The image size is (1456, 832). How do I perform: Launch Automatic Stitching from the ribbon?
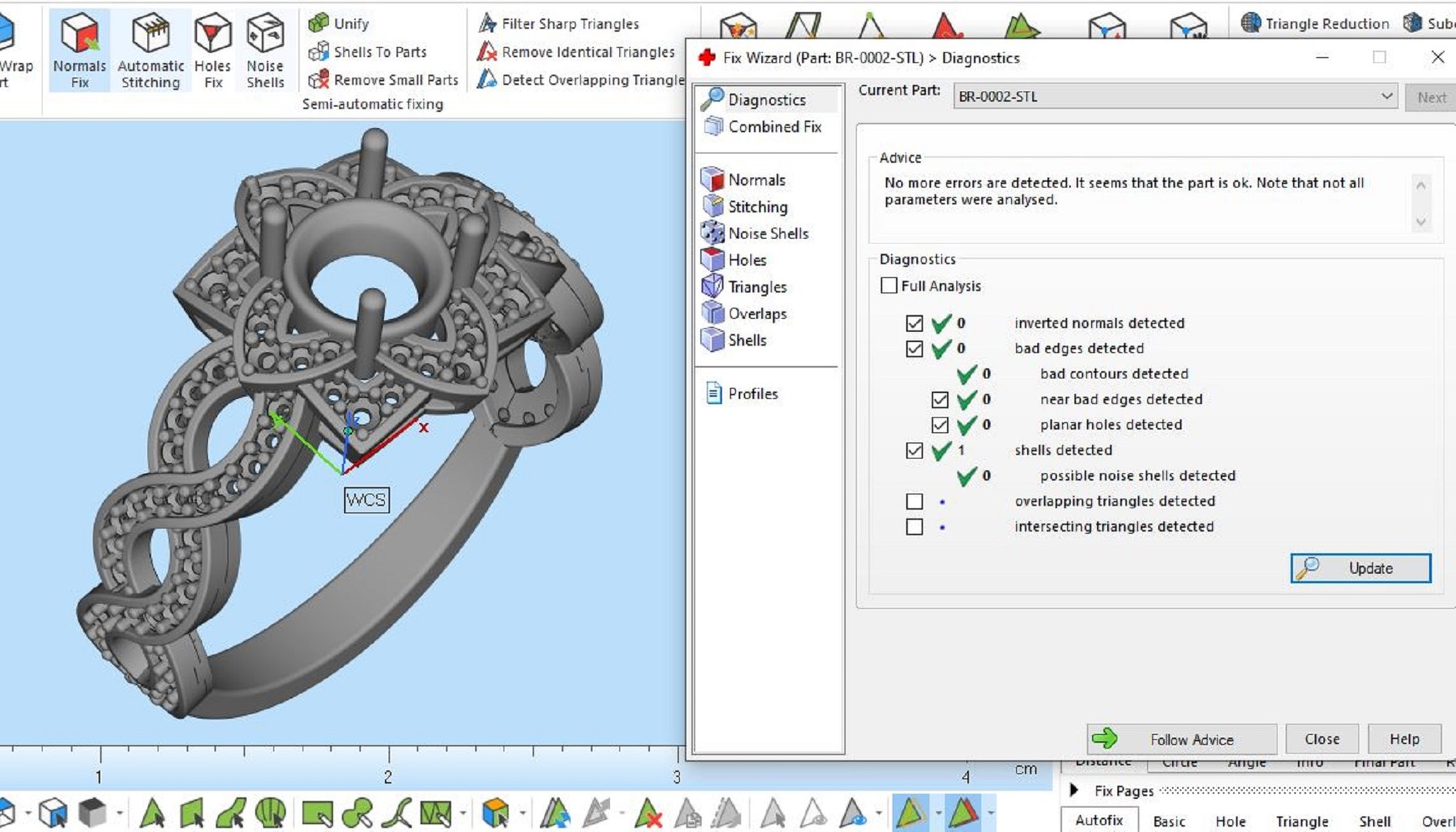tap(150, 51)
